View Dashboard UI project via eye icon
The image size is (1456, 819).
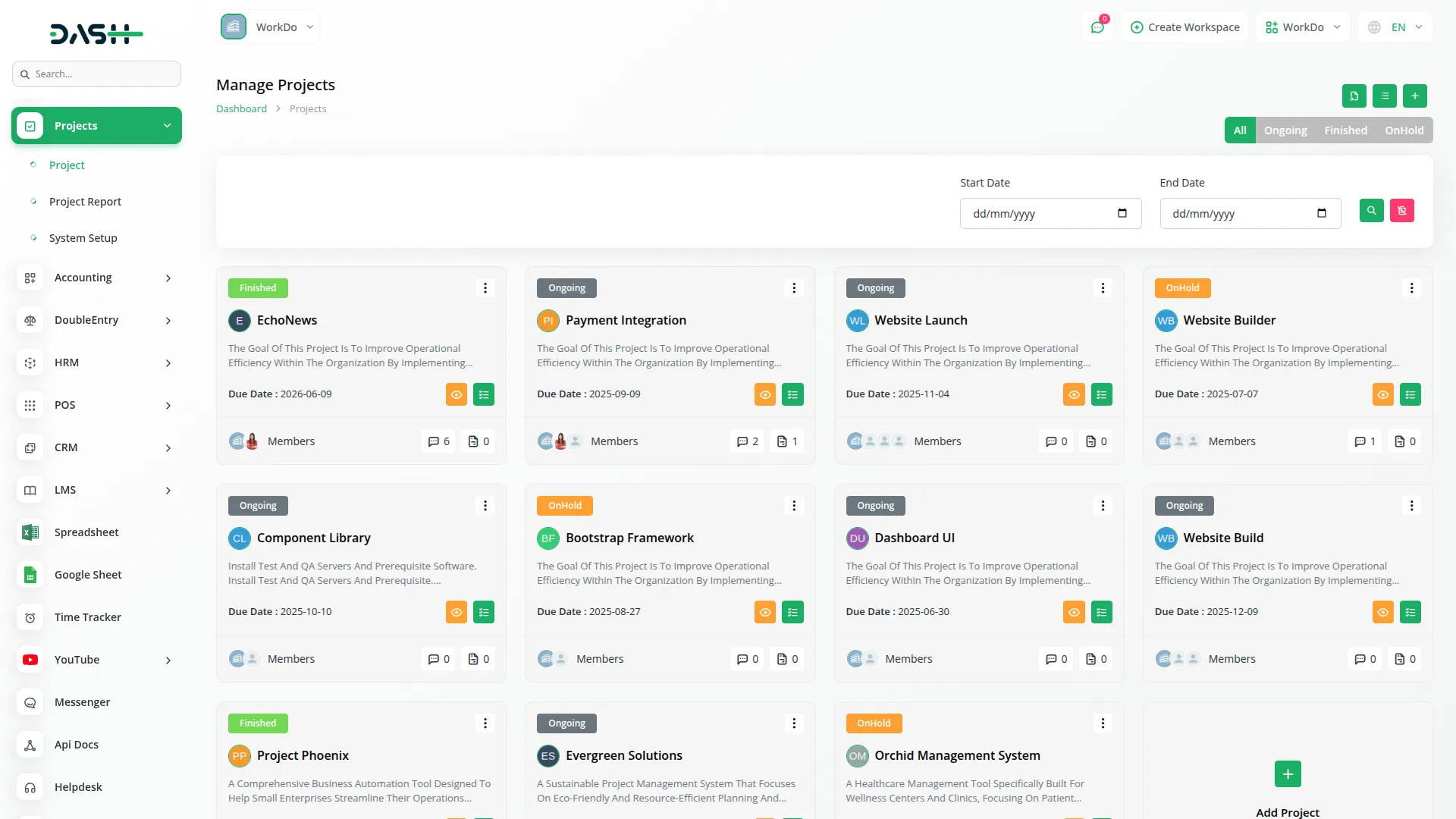pyautogui.click(x=1074, y=612)
